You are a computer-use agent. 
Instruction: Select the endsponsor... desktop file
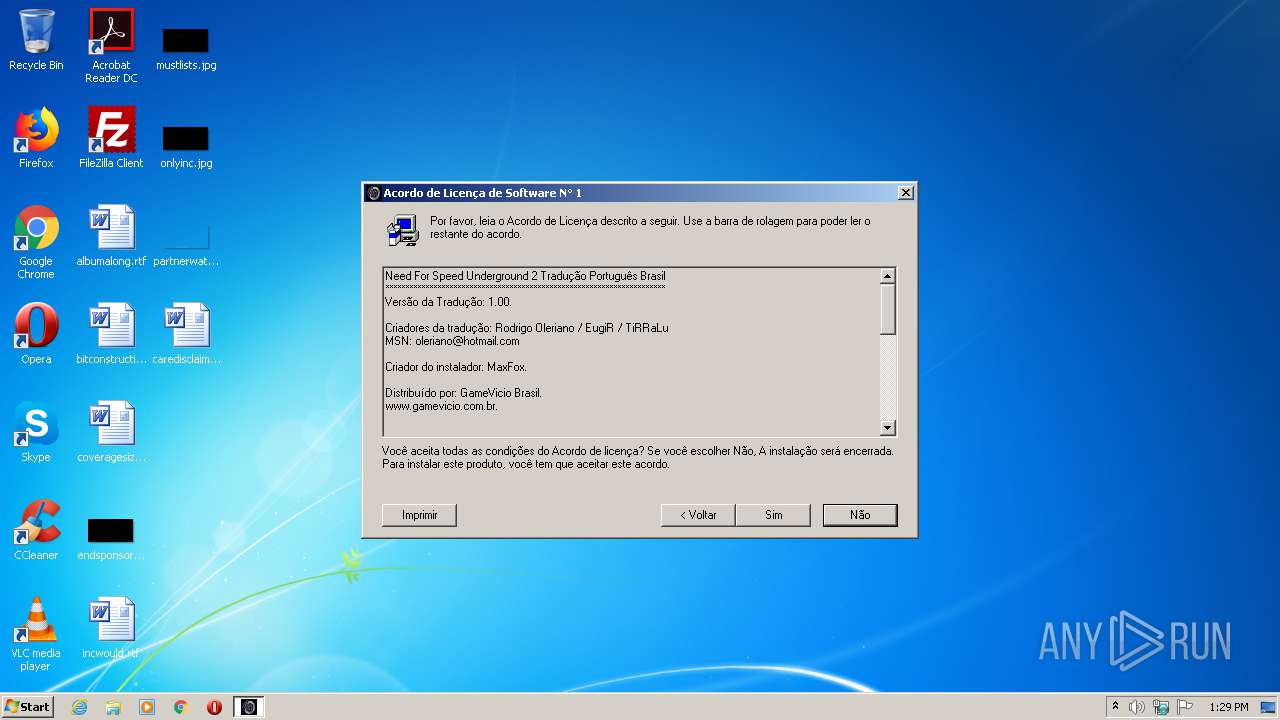[111, 539]
